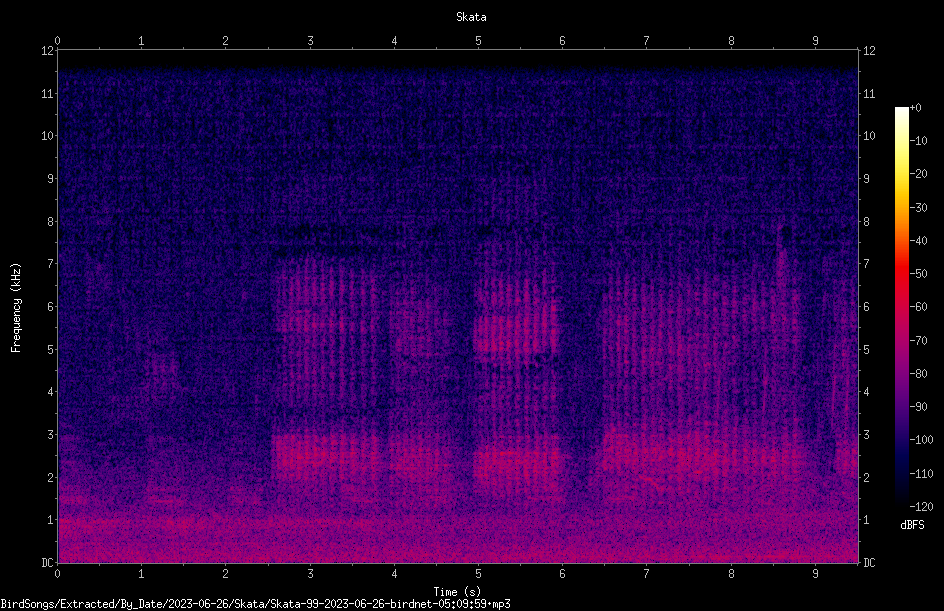The width and height of the screenshot is (944, 611).
Task: Select the BirdSongs file path caption text
Action: point(255,604)
